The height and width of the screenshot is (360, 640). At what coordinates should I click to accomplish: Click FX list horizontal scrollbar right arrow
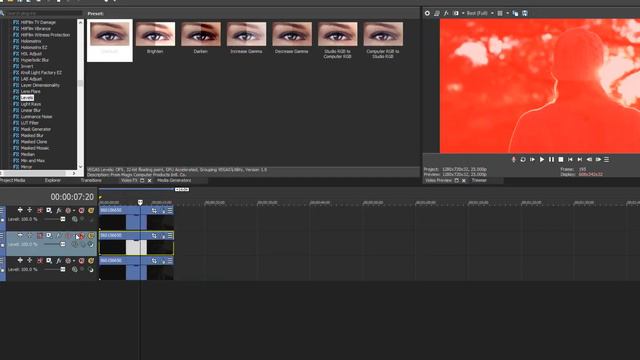74,173
